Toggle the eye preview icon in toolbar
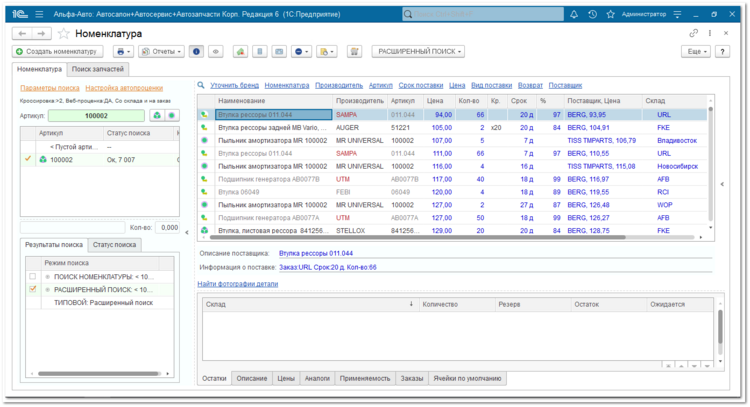Image resolution: width=750 pixels, height=407 pixels. coord(216,51)
